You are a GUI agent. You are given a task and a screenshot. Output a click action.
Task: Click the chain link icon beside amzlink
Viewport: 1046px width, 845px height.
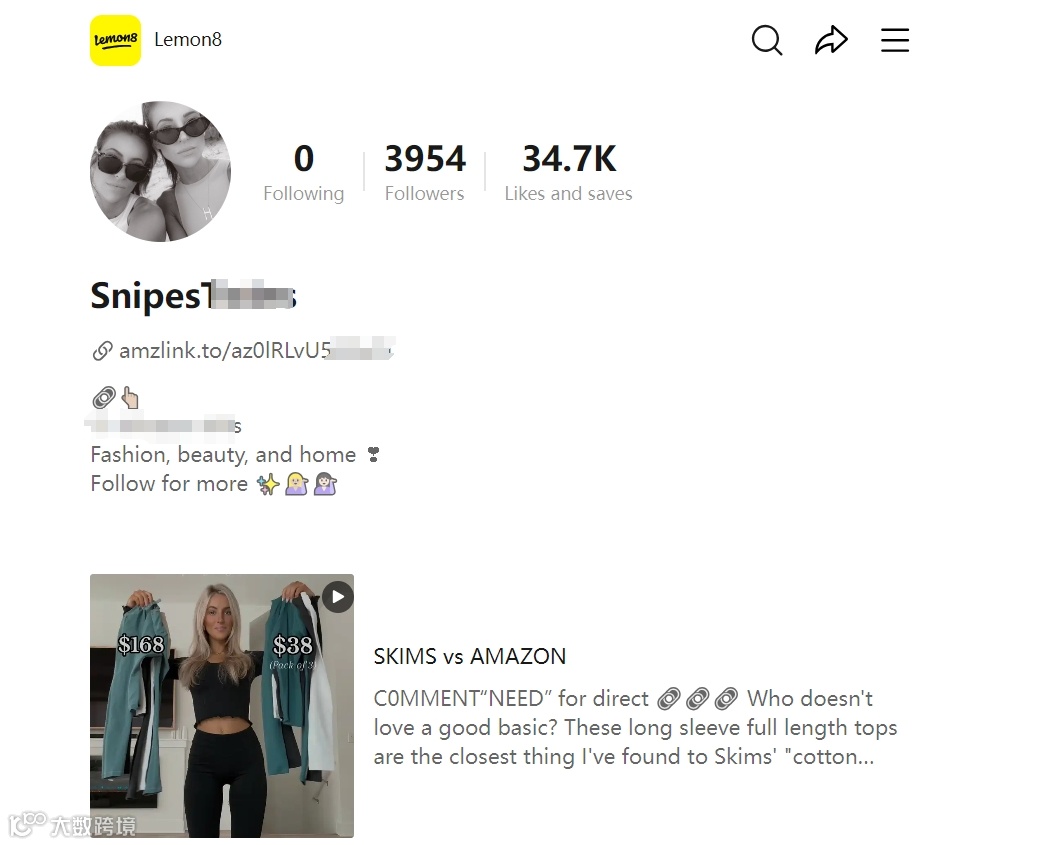click(102, 351)
